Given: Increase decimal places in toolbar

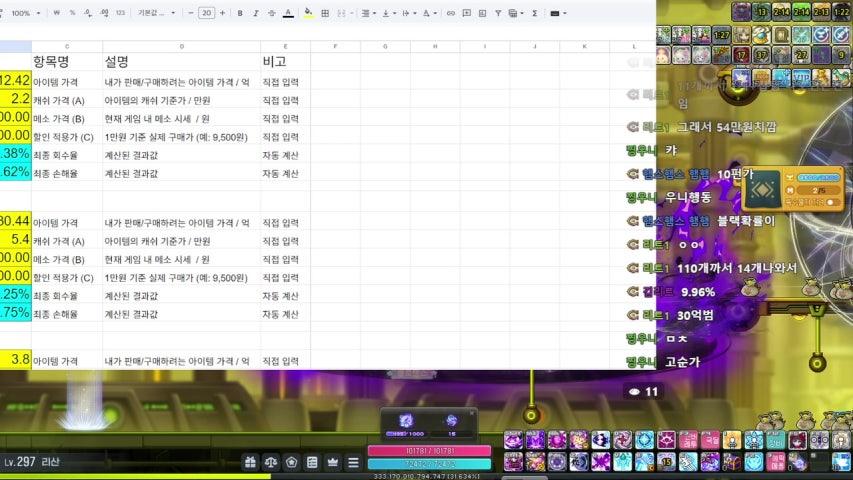Looking at the screenshot, I should pos(104,13).
